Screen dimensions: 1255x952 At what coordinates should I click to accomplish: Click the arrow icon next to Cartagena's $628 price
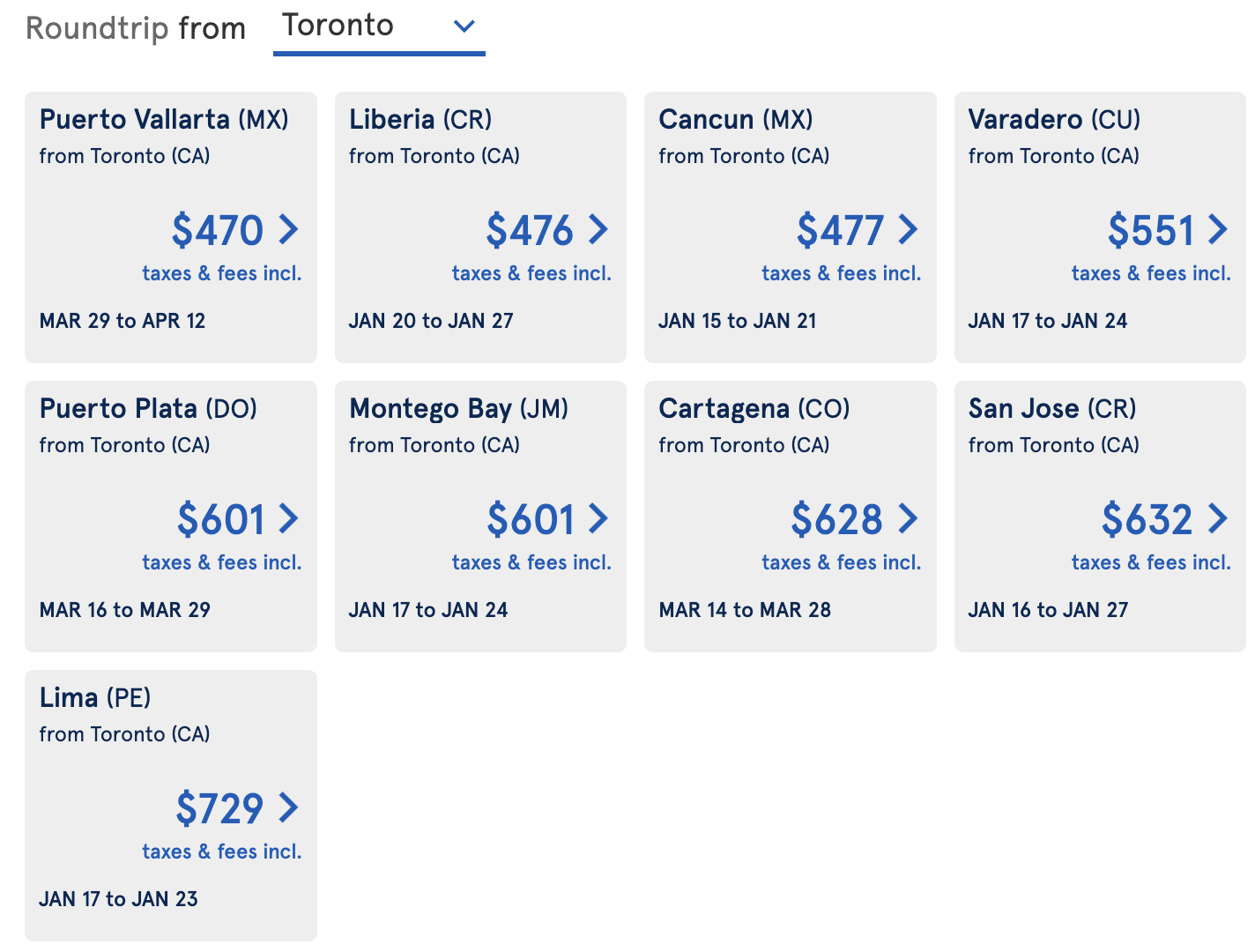[x=909, y=519]
